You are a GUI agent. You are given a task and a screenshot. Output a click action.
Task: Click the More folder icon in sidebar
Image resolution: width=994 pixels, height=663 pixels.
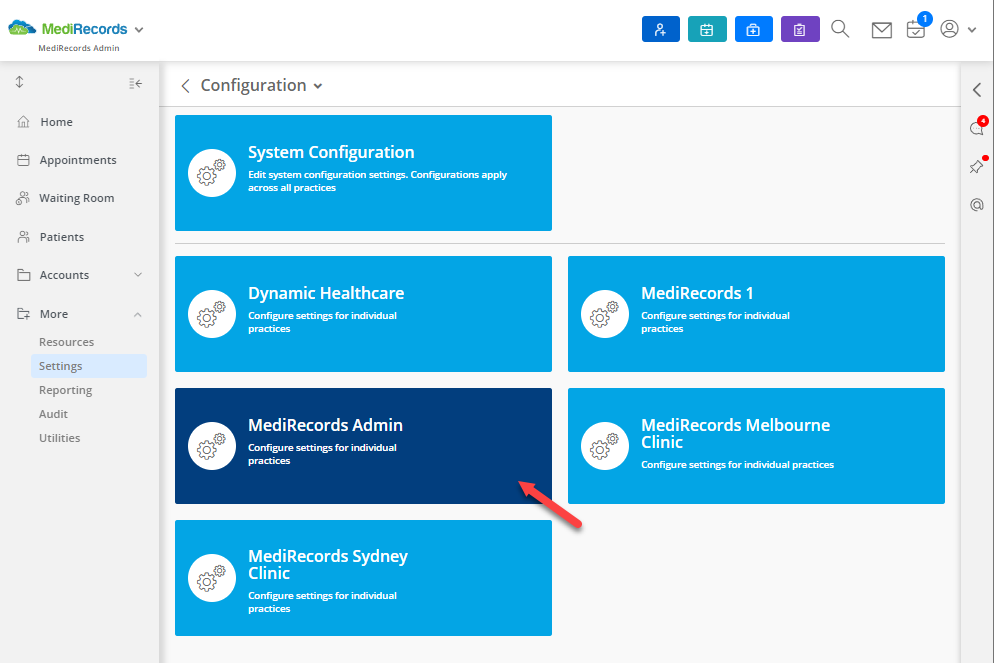[23, 314]
